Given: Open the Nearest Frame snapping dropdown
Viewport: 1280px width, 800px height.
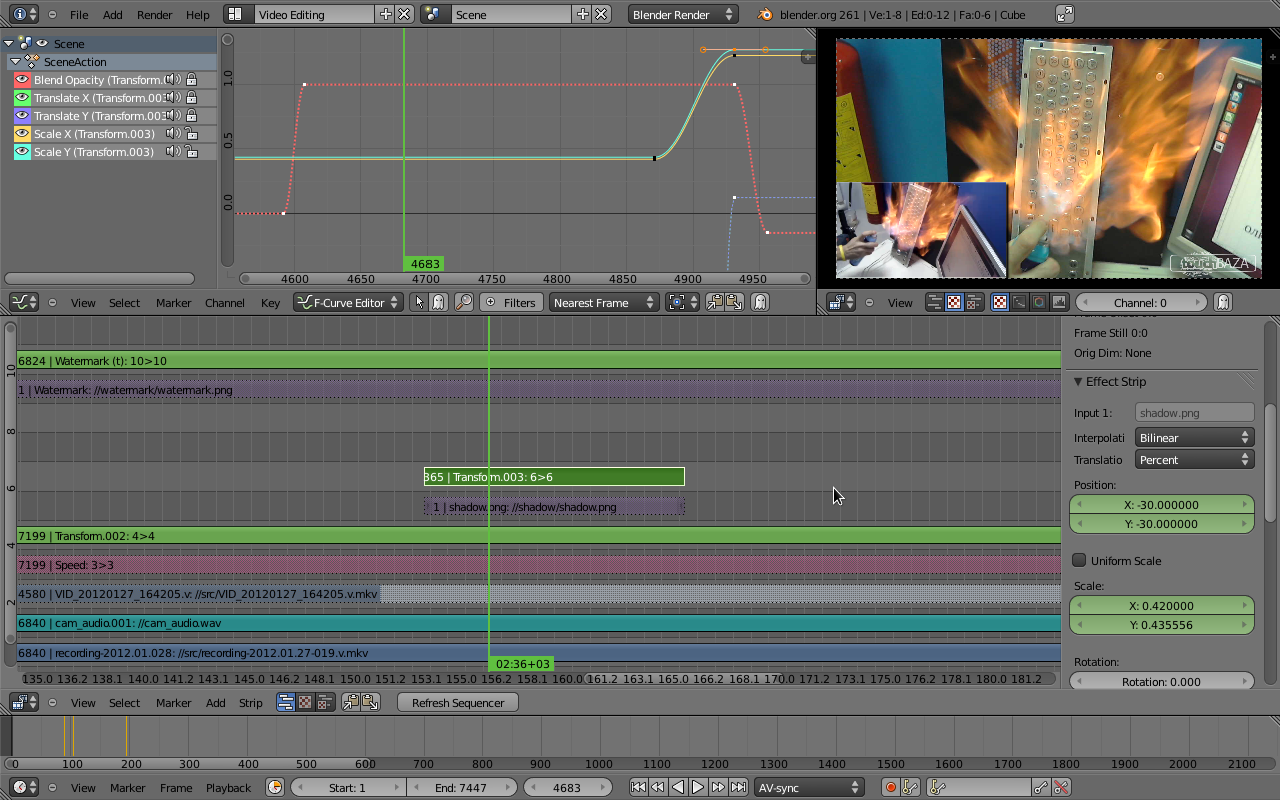Looking at the screenshot, I should pyautogui.click(x=604, y=302).
